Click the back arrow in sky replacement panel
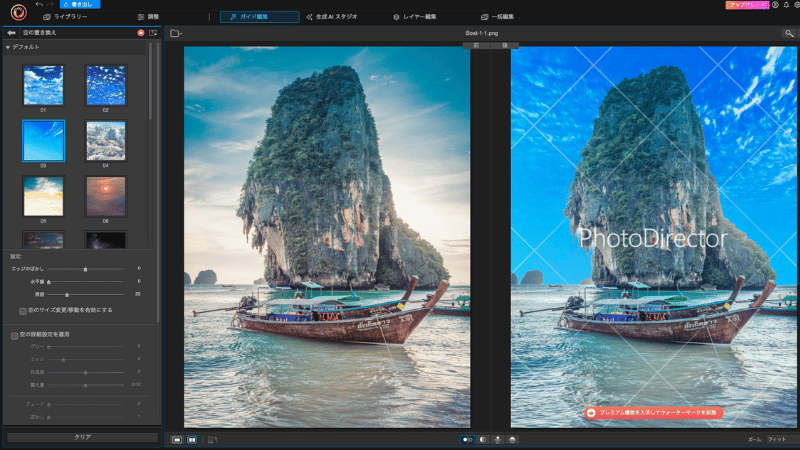This screenshot has width=800, height=450. (x=11, y=33)
